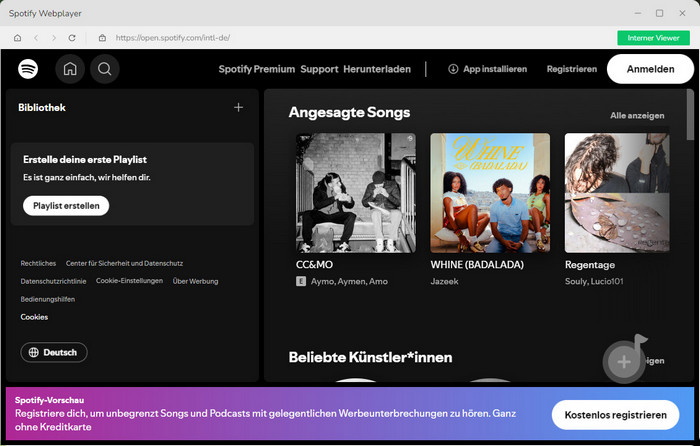
Task: Click the Spotify logo
Action: click(28, 69)
